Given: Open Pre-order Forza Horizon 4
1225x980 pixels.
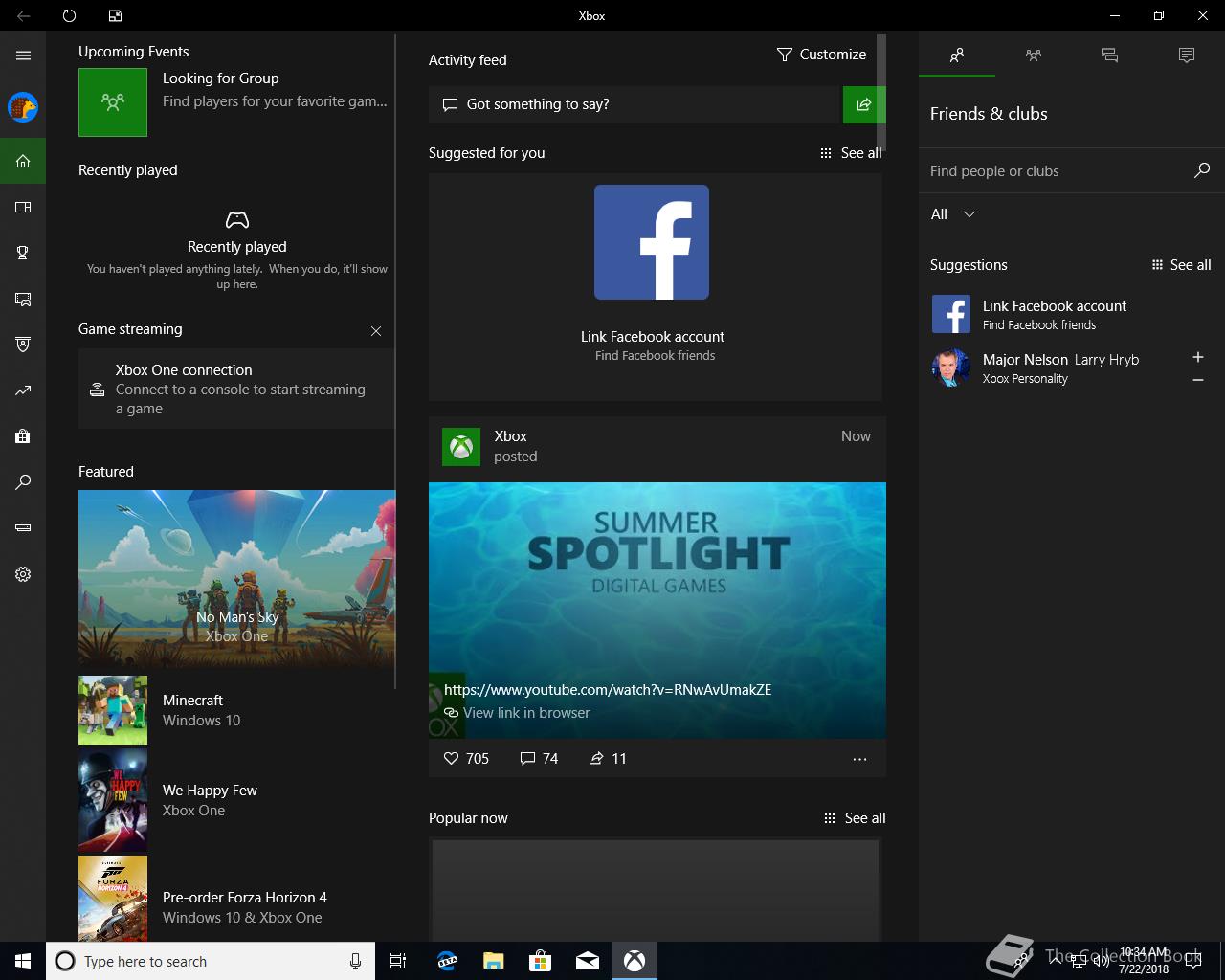Looking at the screenshot, I should 234,900.
